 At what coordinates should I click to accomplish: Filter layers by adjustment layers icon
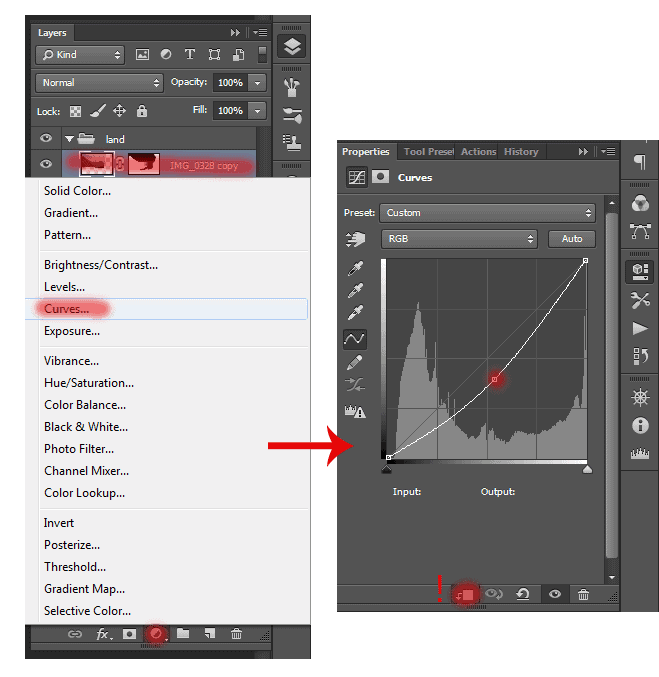(x=166, y=54)
